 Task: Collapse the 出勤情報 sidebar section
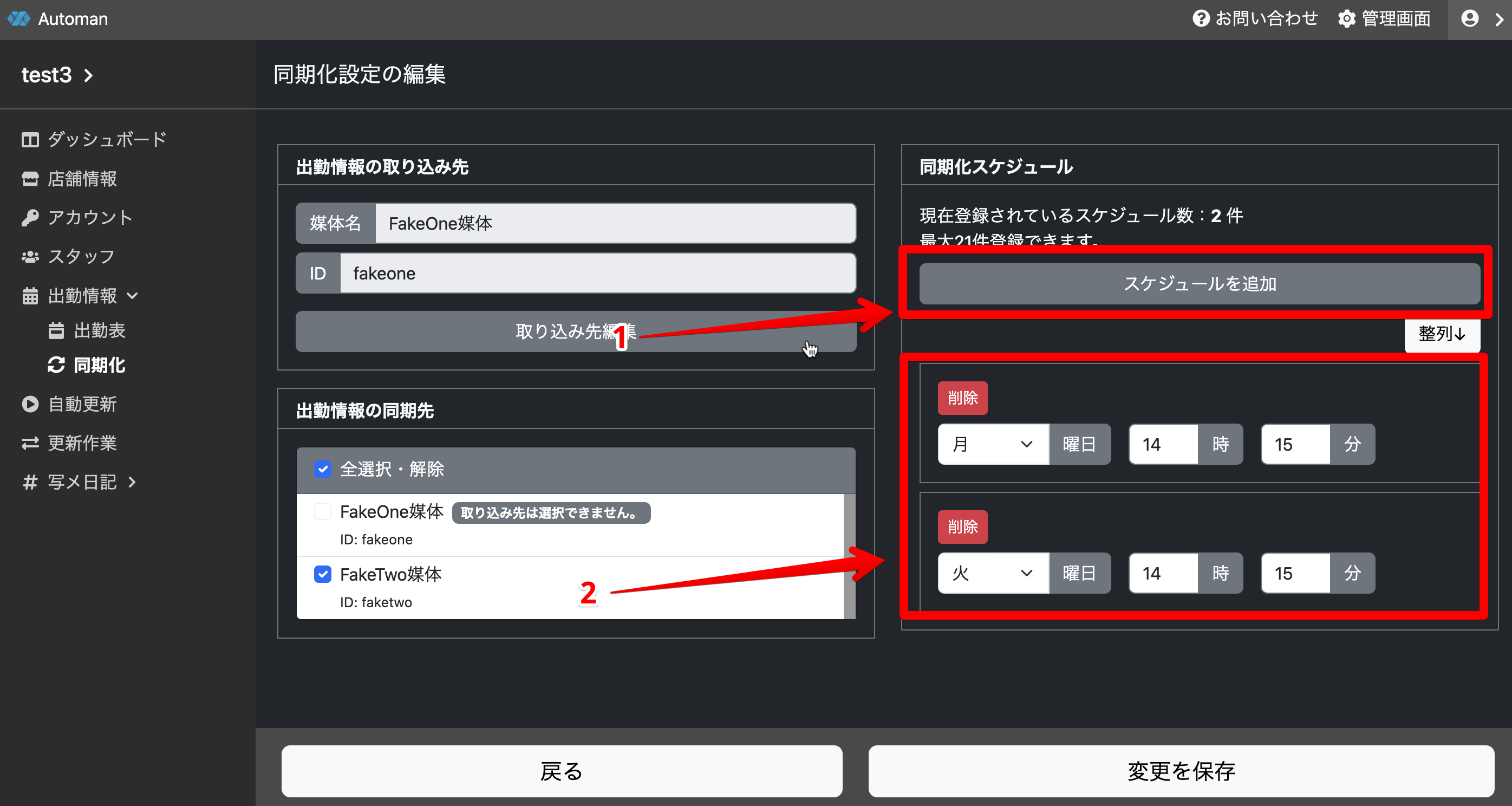[82, 295]
